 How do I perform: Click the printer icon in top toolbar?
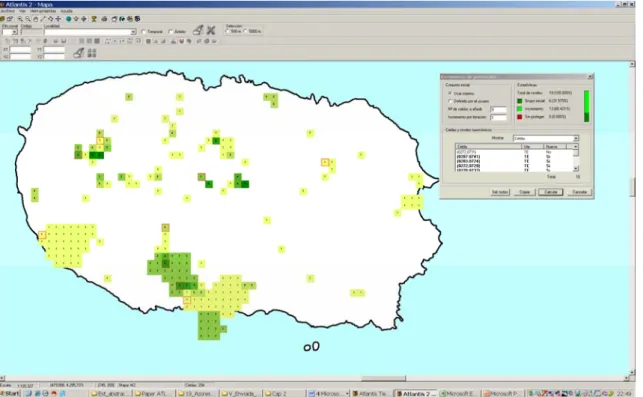pyautogui.click(x=104, y=19)
